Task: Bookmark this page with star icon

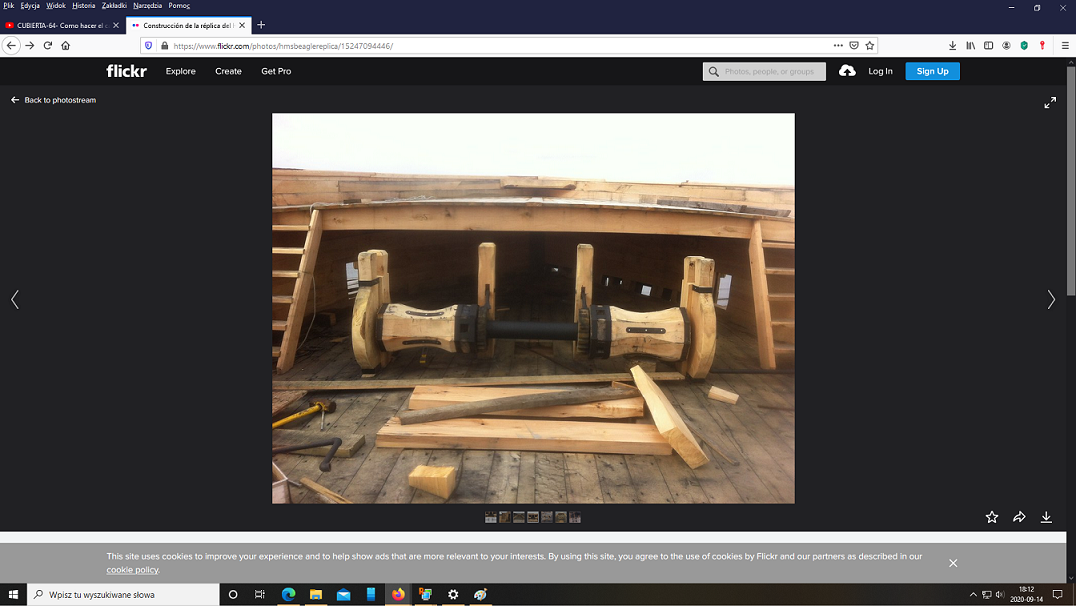Action: pyautogui.click(x=870, y=45)
